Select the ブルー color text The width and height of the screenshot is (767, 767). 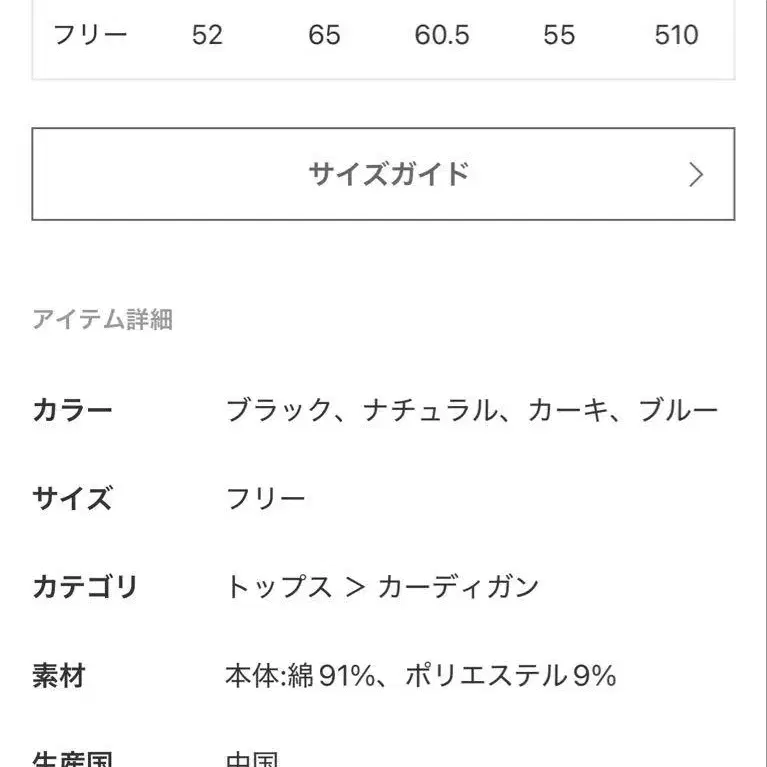click(x=678, y=410)
